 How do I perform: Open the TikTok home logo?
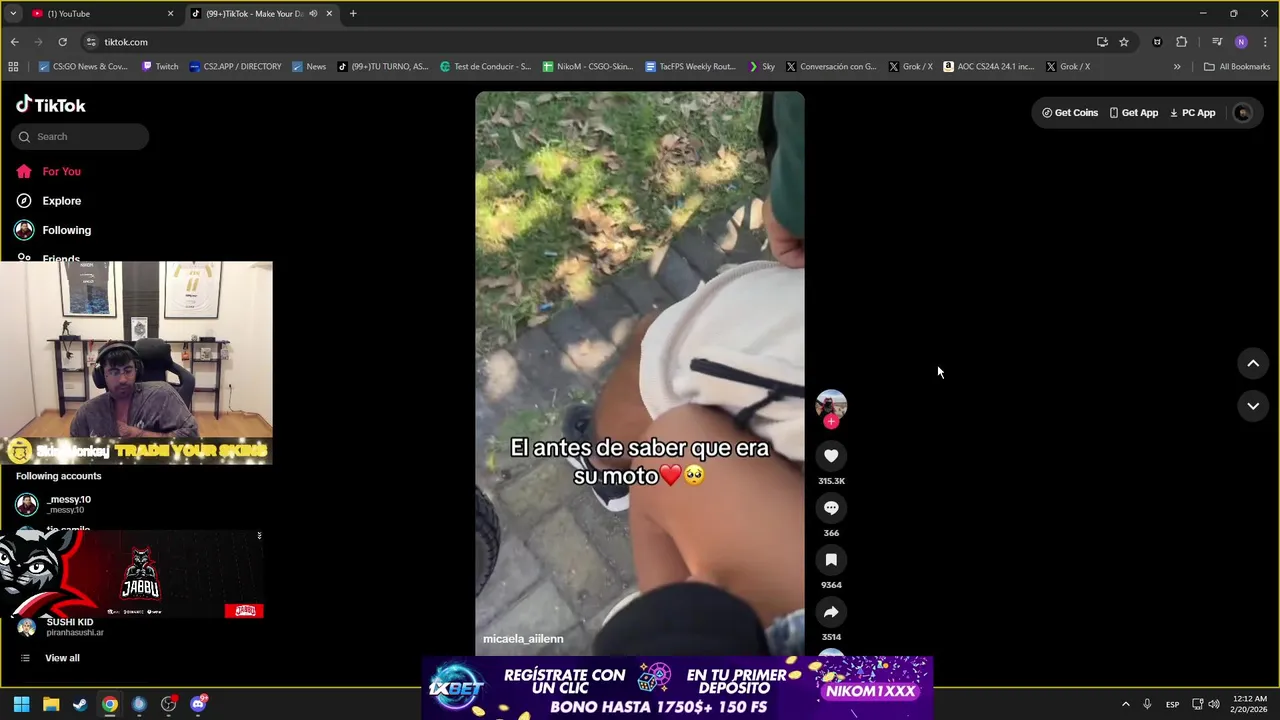(51, 105)
